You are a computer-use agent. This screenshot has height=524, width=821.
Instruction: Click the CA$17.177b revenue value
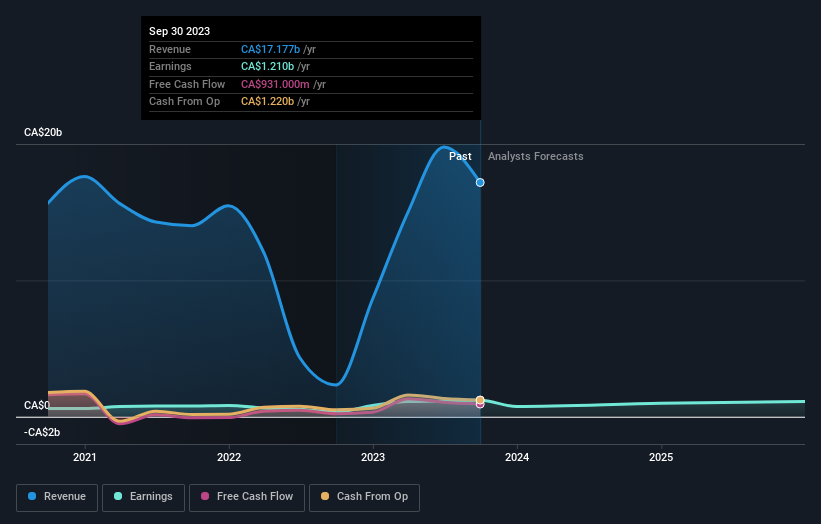tap(270, 49)
